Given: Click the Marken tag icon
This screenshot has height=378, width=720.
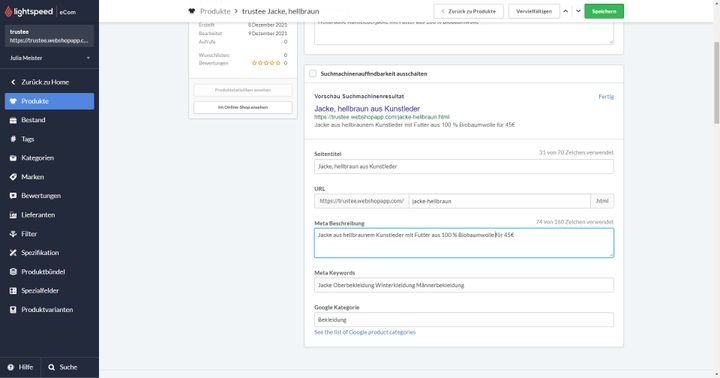Looking at the screenshot, I should click(x=13, y=177).
